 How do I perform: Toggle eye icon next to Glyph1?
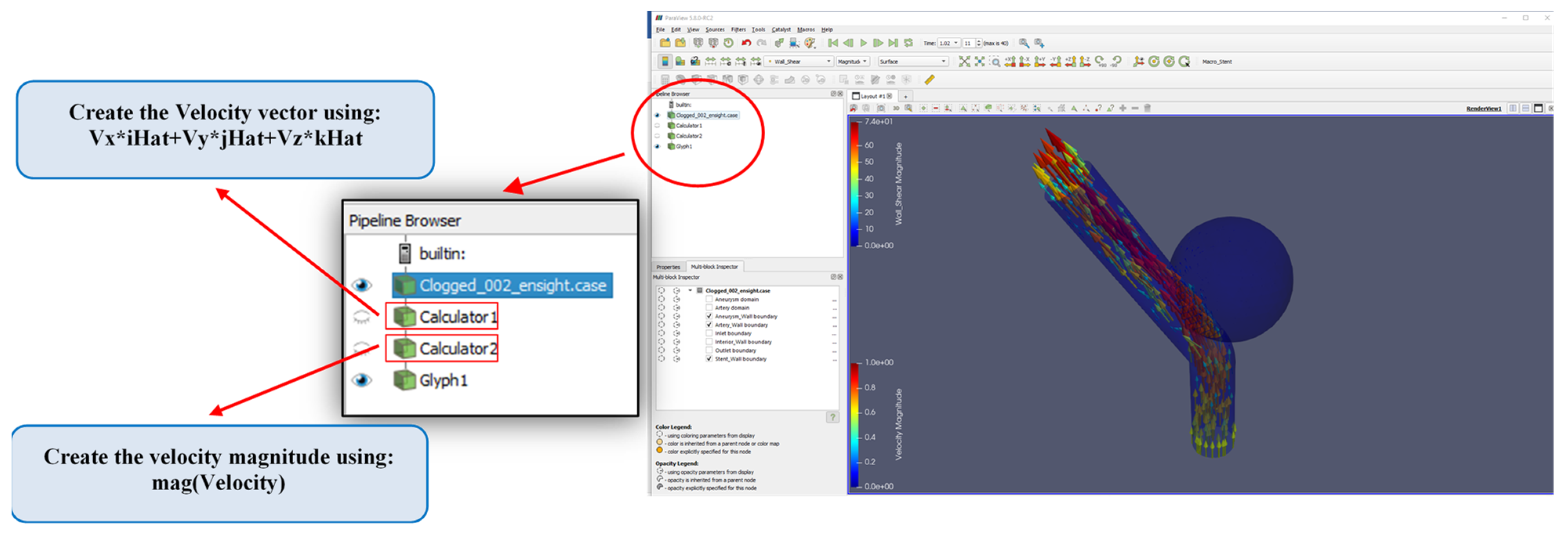[x=657, y=147]
